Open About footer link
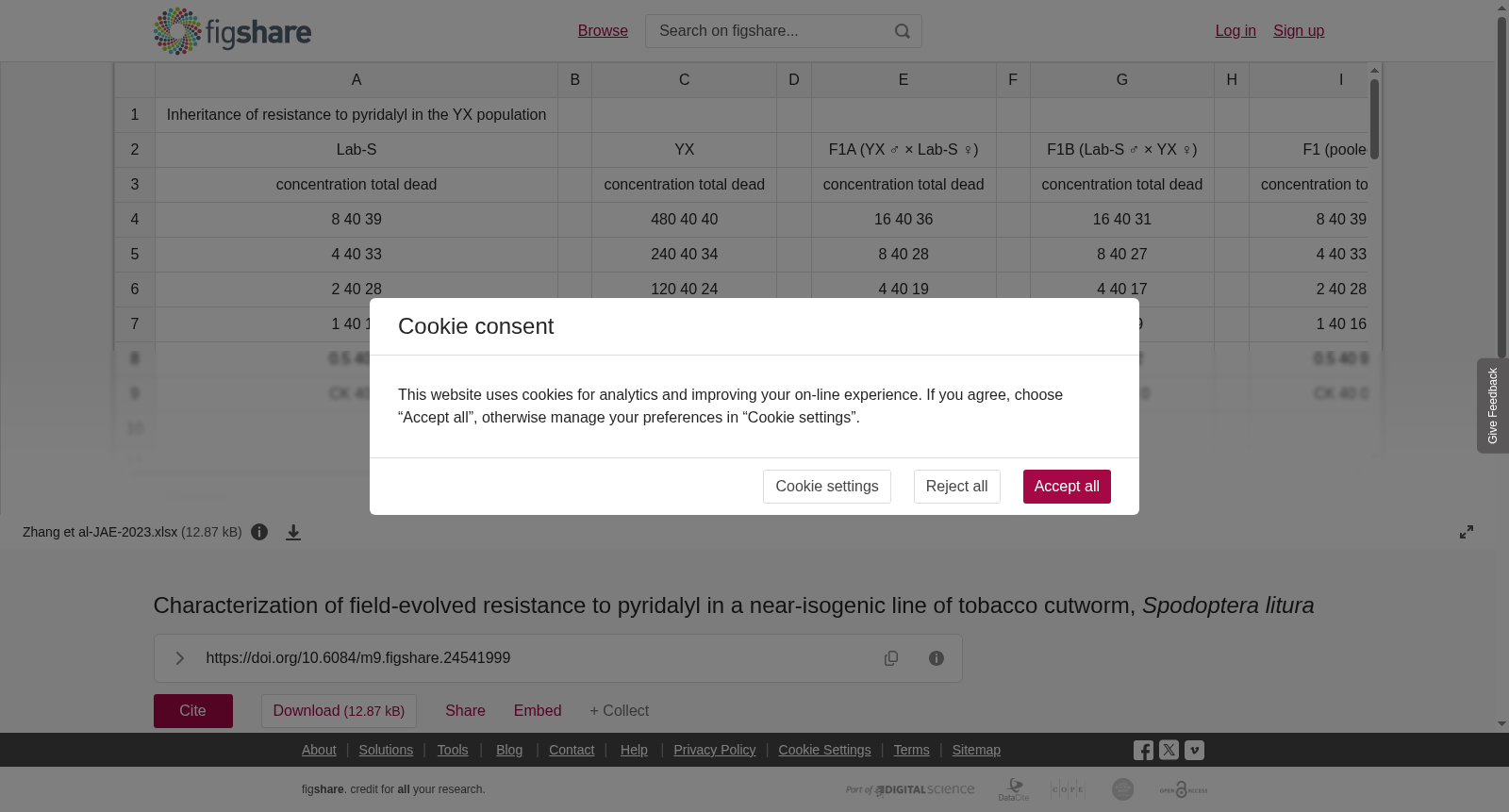Image resolution: width=1509 pixels, height=812 pixels. (x=319, y=750)
